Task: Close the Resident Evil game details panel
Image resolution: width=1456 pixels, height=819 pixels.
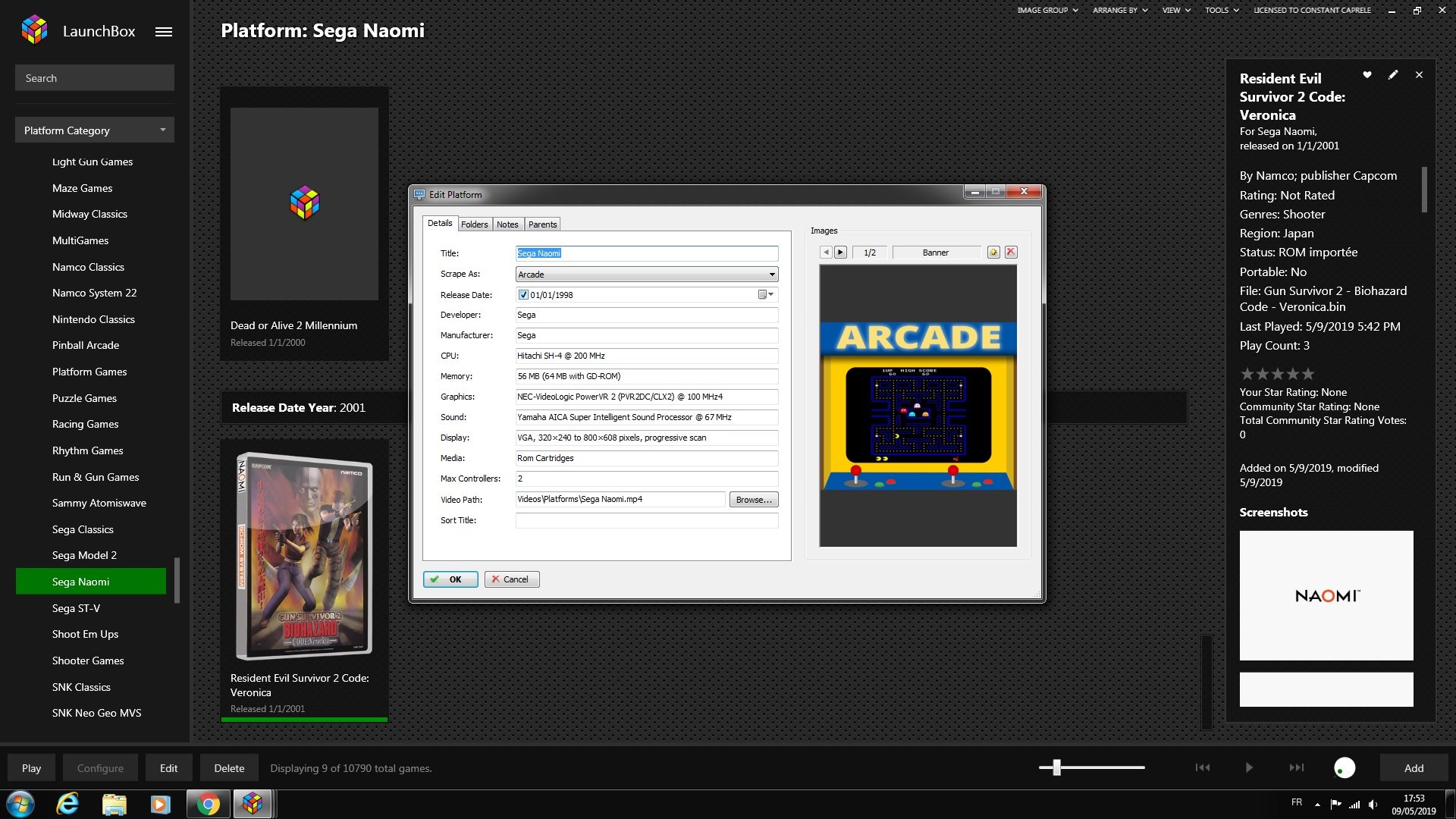Action: (1419, 75)
